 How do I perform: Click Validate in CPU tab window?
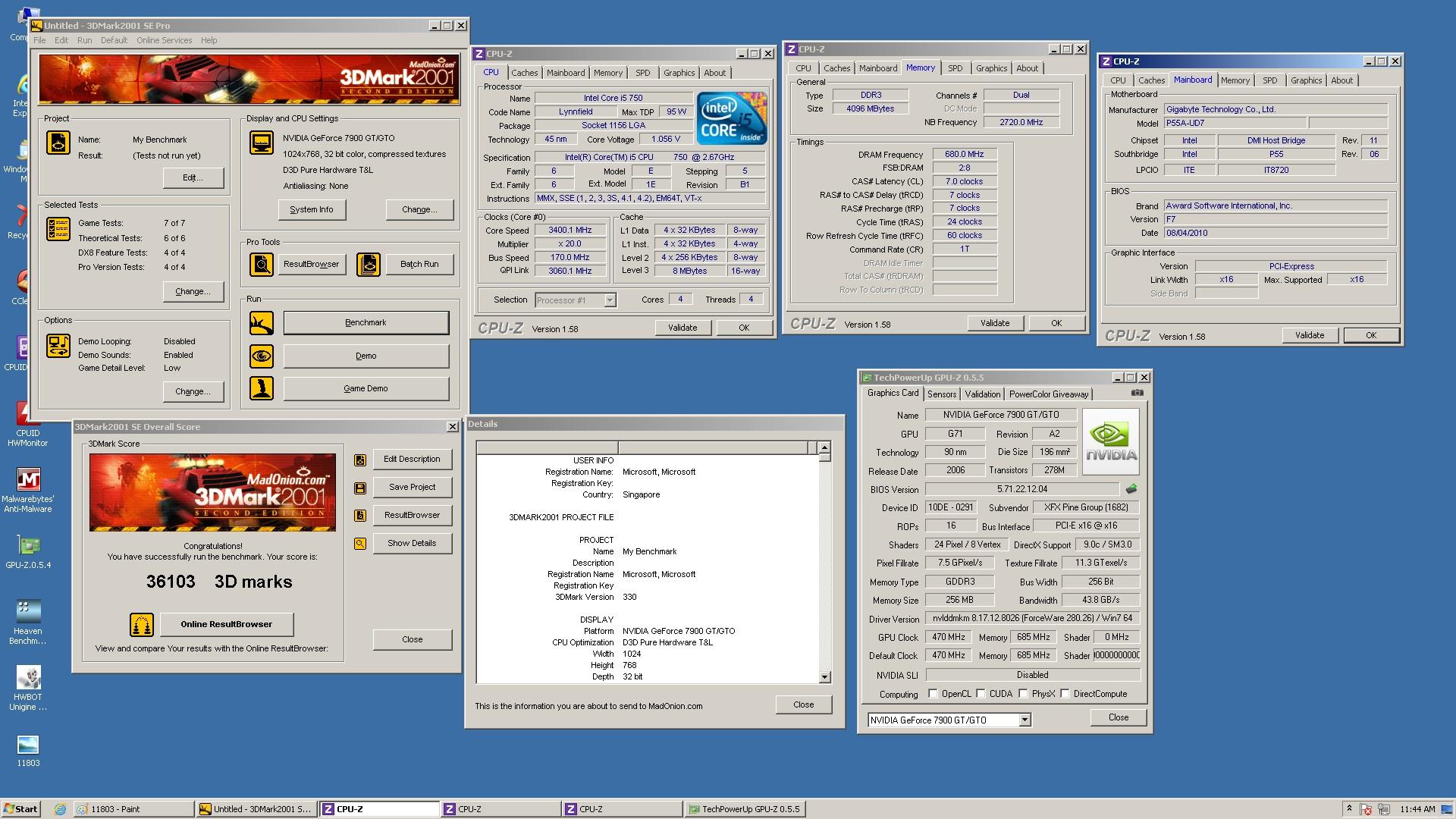coord(682,328)
